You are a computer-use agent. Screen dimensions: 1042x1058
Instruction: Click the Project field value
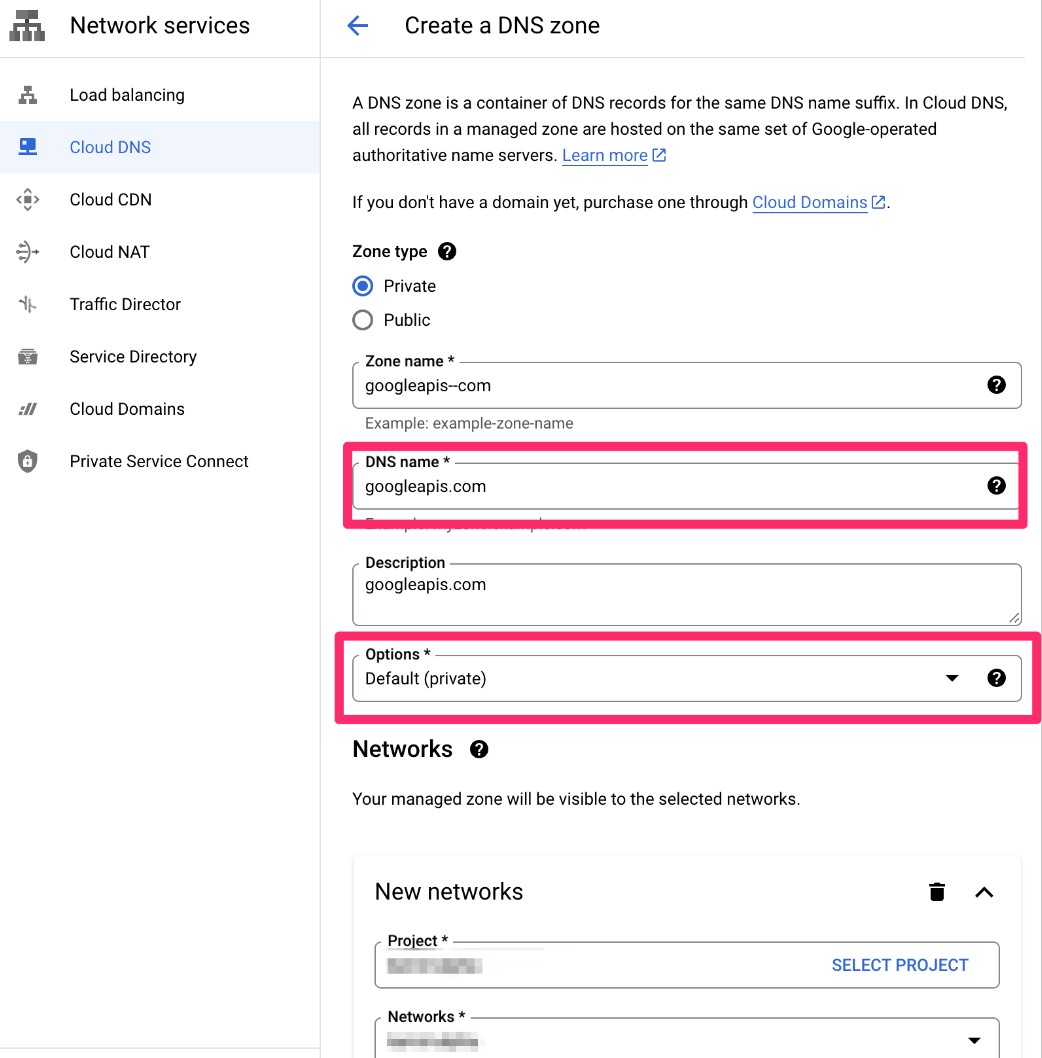tap(435, 966)
